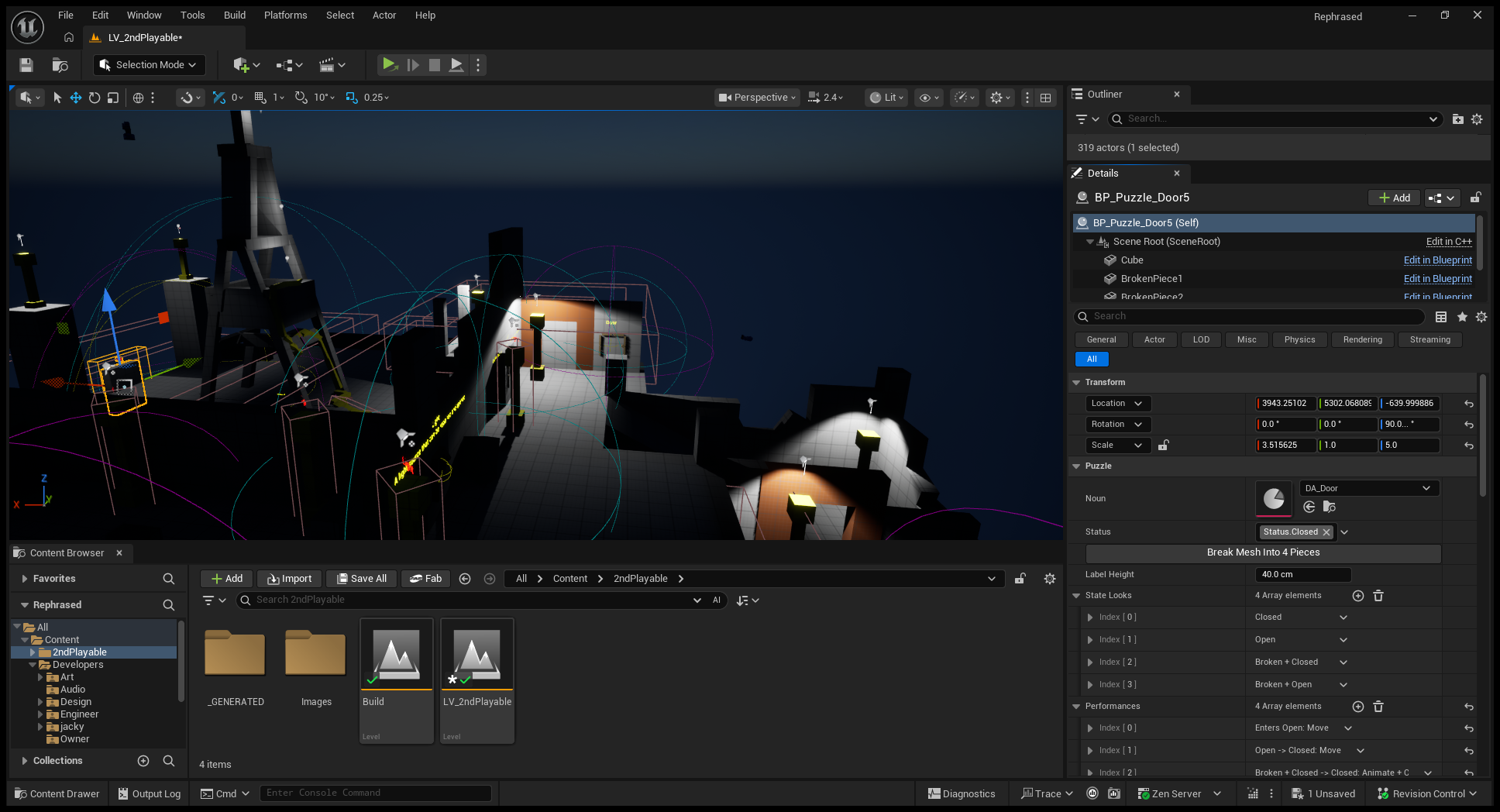Browse to Noun asset in Content Browser icon
This screenshot has width=1500, height=812.
1330,507
